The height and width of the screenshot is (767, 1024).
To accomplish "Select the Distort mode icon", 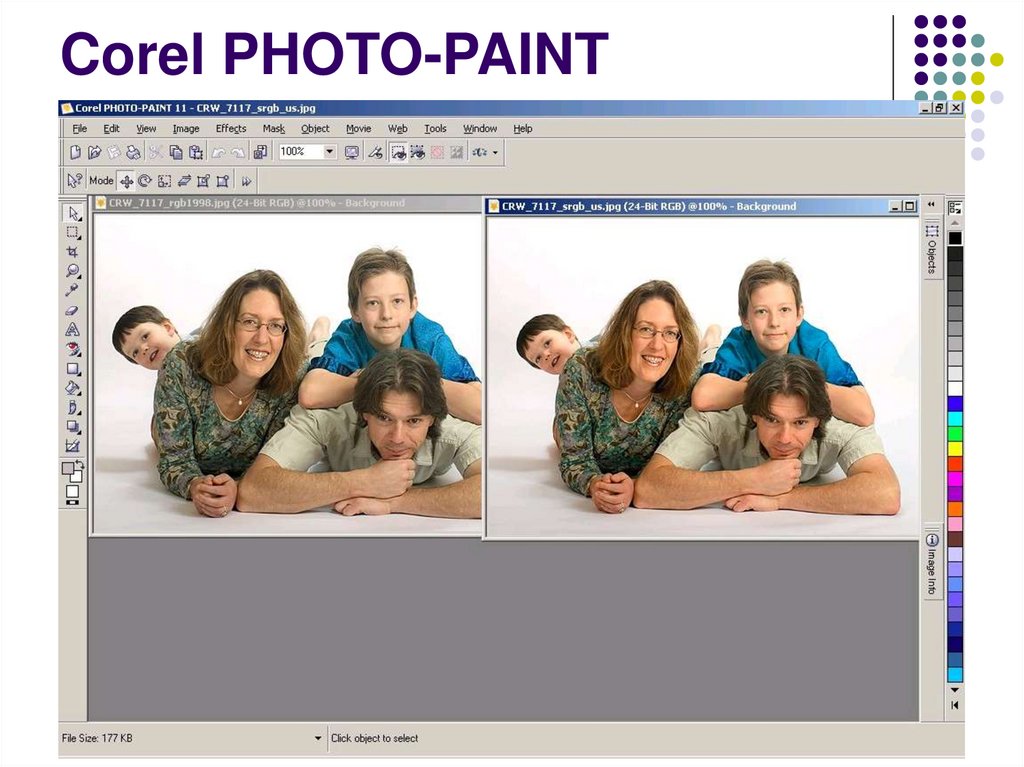I will point(203,180).
